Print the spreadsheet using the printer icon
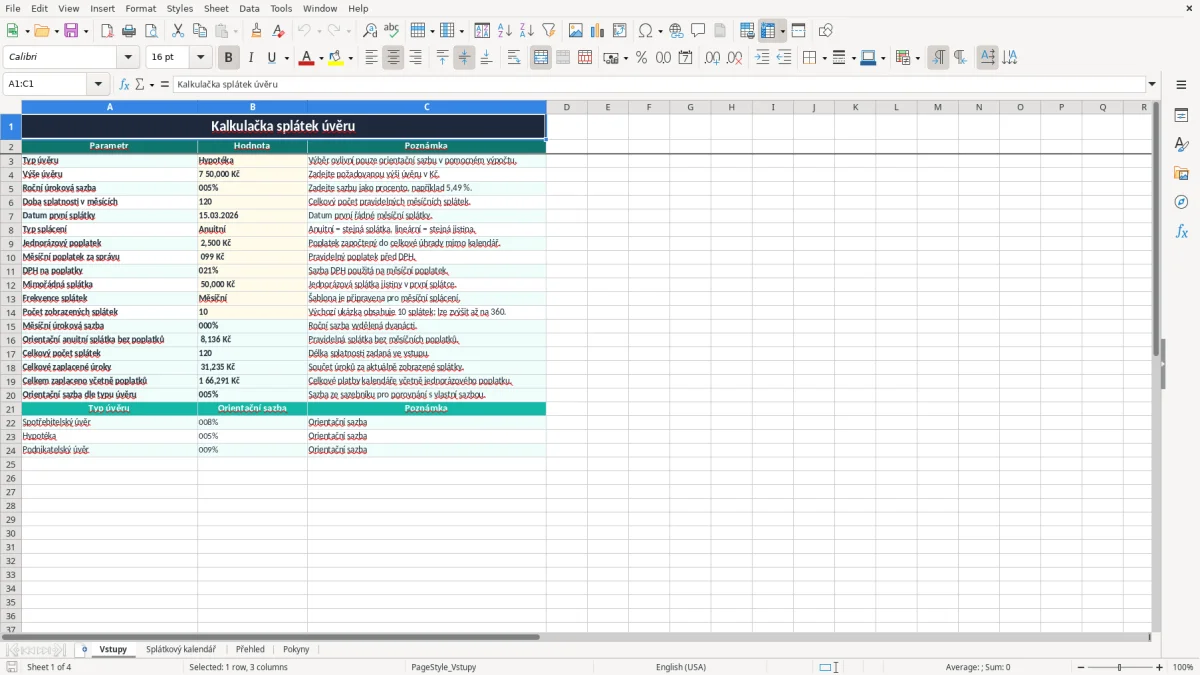Screen dimensions: 1200x675 [x=129, y=31]
